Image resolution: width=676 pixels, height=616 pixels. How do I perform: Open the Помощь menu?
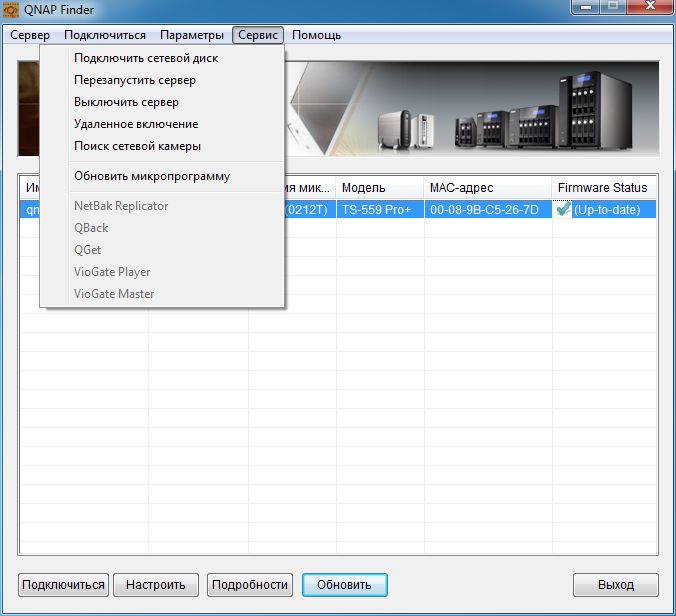pos(316,35)
